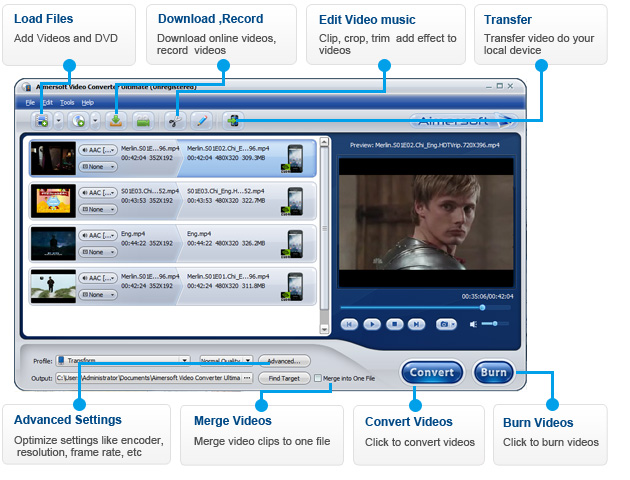Select the S01E03 video thumbnail
630x480 pixels.
pos(53,201)
